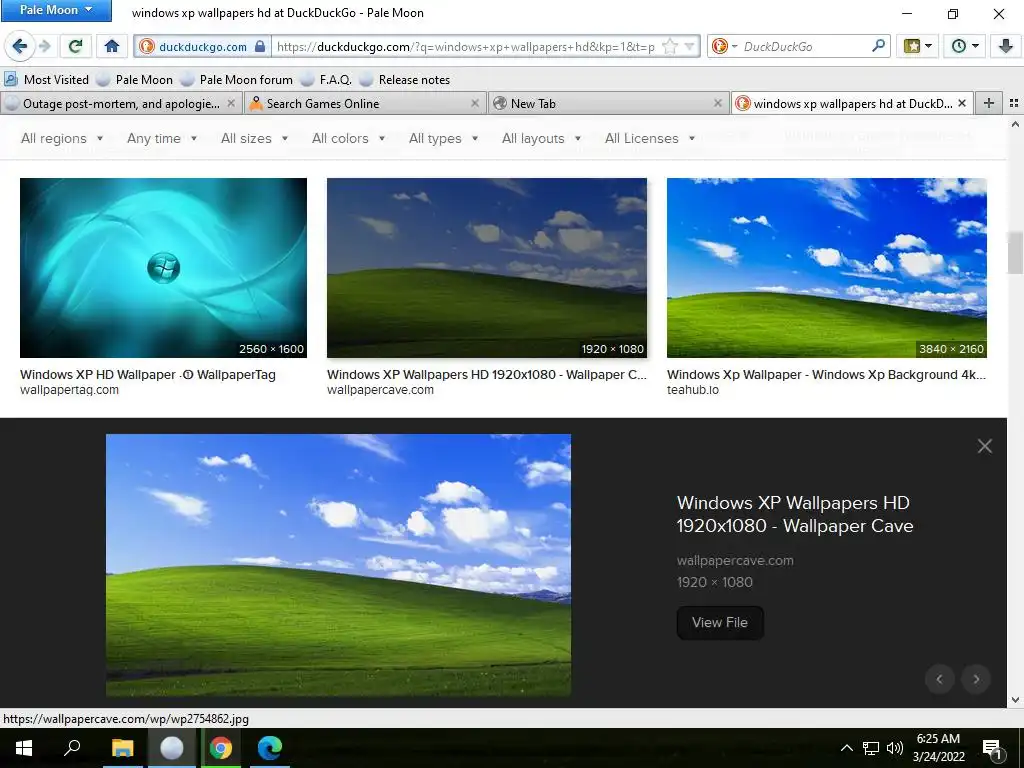Open Windows XP Wallpapers HD detail title
Viewport: 1024px width, 768px height.
coord(795,514)
